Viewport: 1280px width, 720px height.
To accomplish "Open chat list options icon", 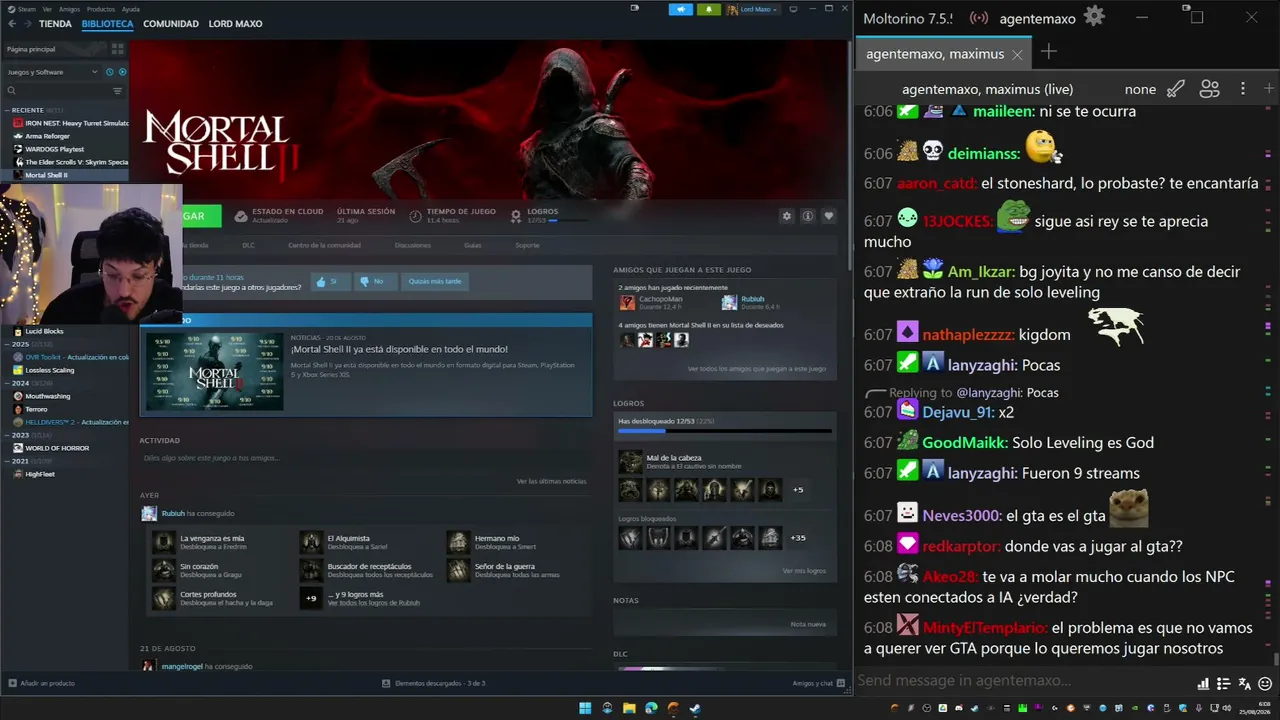I will [1223, 684].
